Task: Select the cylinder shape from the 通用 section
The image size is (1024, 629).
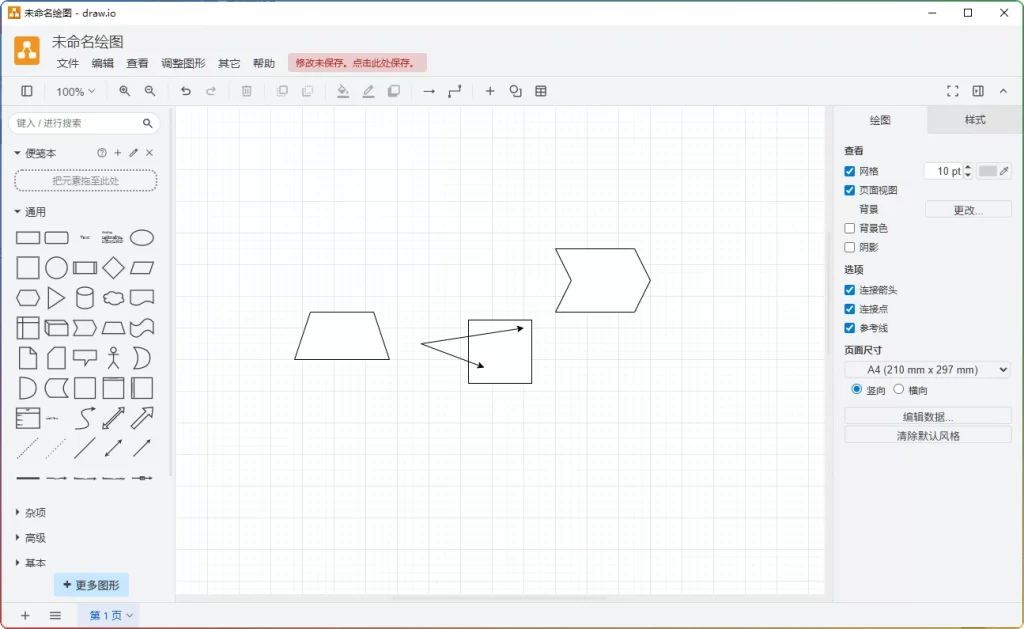Action: (85, 297)
